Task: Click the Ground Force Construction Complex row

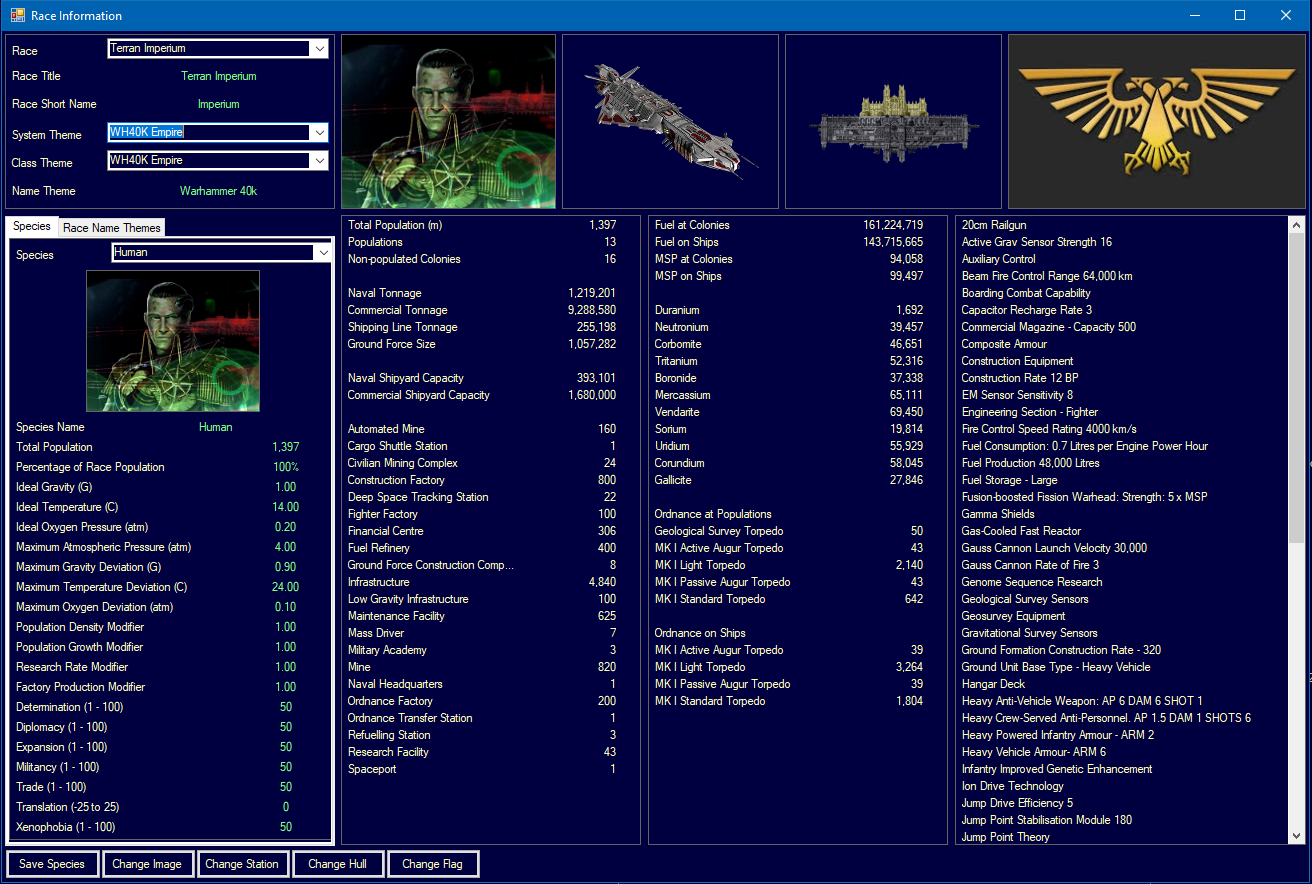Action: coord(482,565)
